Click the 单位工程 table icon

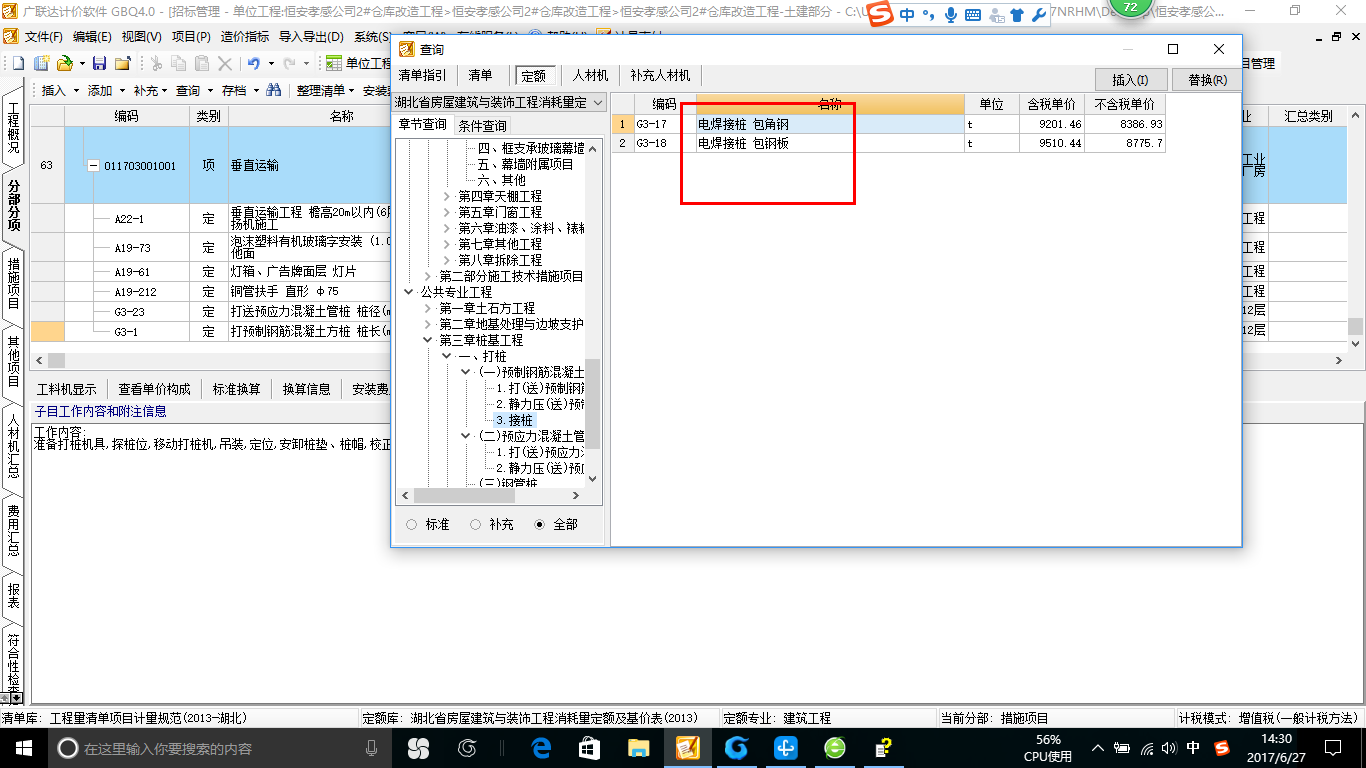tap(334, 63)
